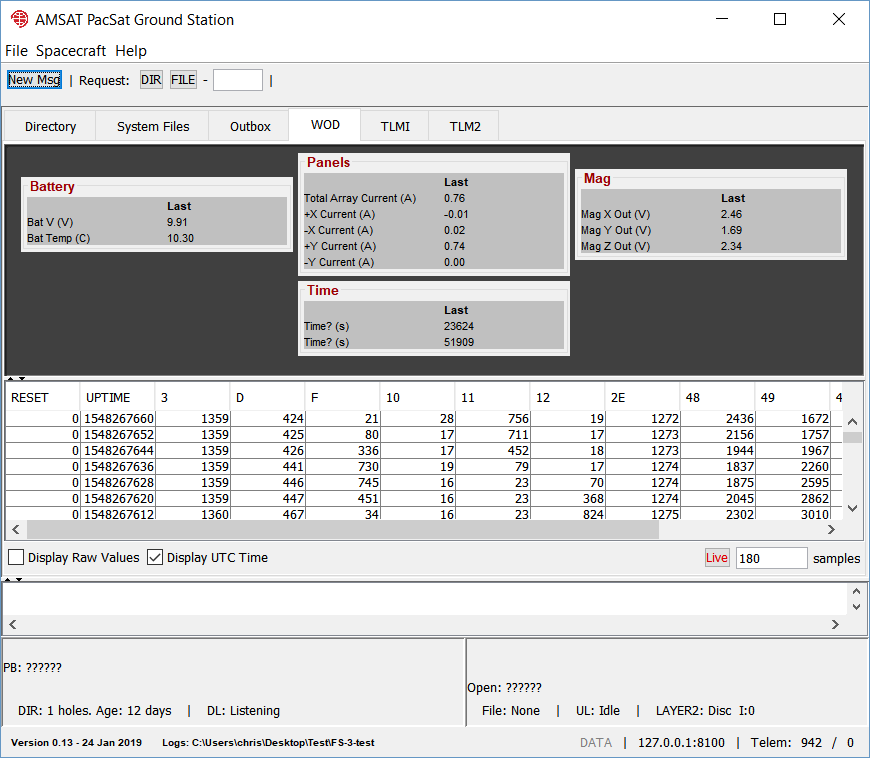Screen dimensions: 870x758
Task: Switch to the Directory tab
Action: tap(50, 127)
